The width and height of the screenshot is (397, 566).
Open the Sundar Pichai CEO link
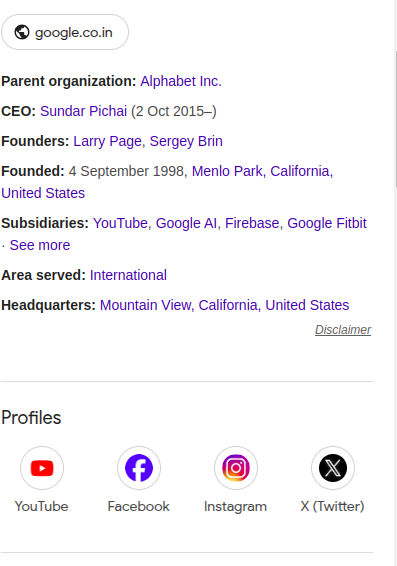tap(83, 111)
